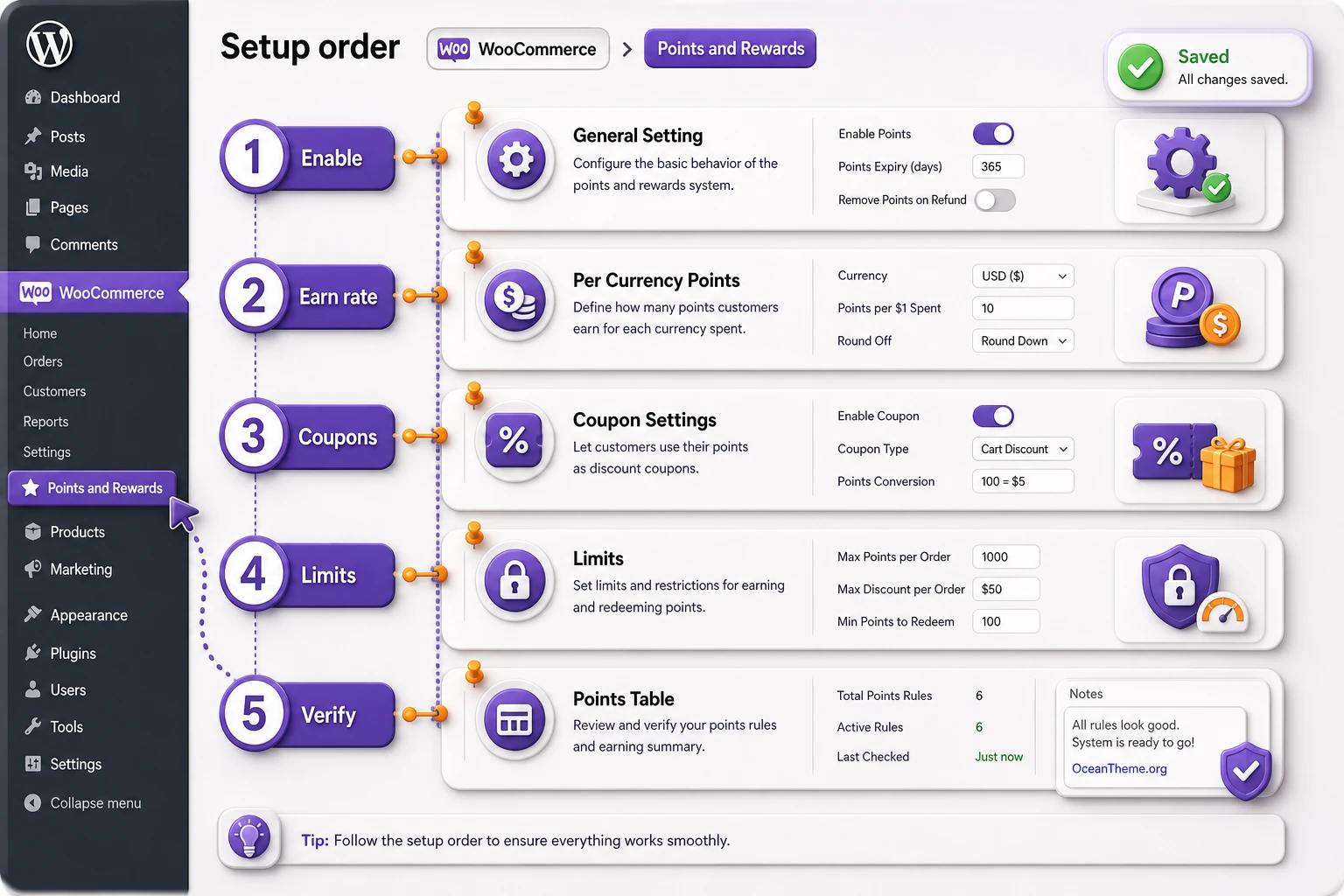Open the OceanTheme.org link
Screen dimensions: 1344x896
(1119, 768)
